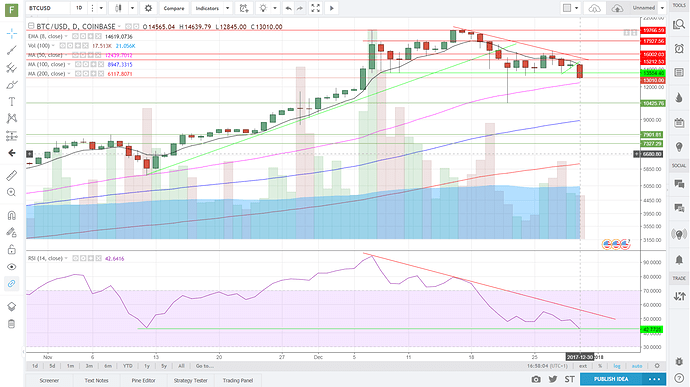Image resolution: width=690 pixels, height=387 pixels.
Task: Toggle the eye hide-all-drawings tool
Action: pyautogui.click(x=12, y=267)
